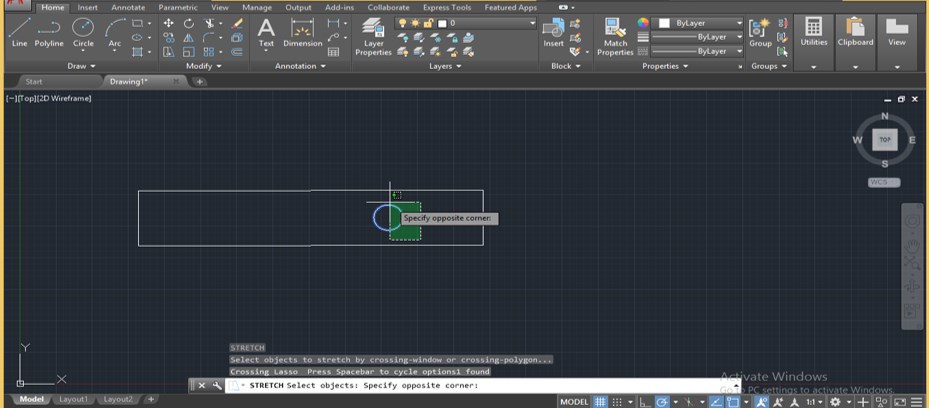929x408 pixels.
Task: Add a new drawing tab
Action: [200, 82]
